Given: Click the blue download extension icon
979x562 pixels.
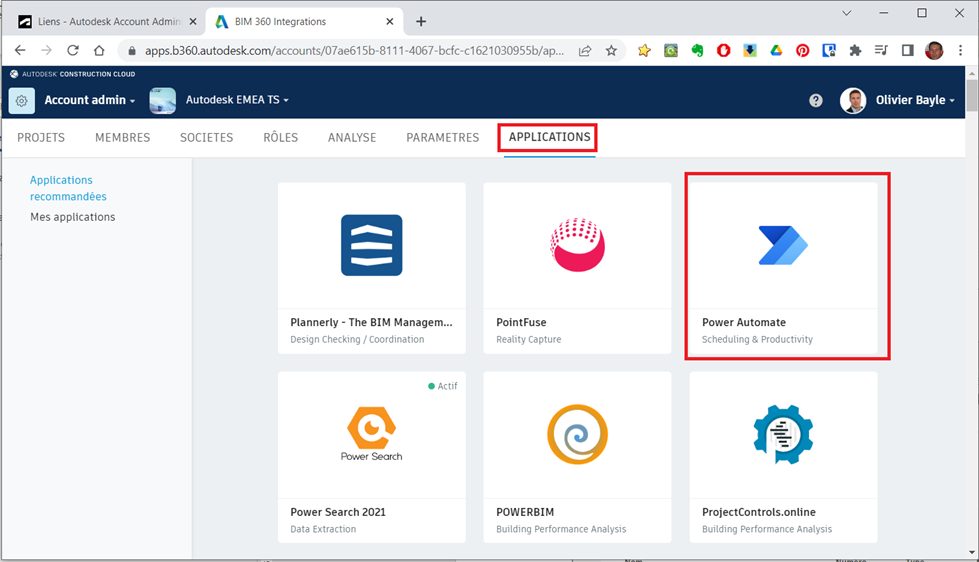Looking at the screenshot, I should click(x=750, y=51).
